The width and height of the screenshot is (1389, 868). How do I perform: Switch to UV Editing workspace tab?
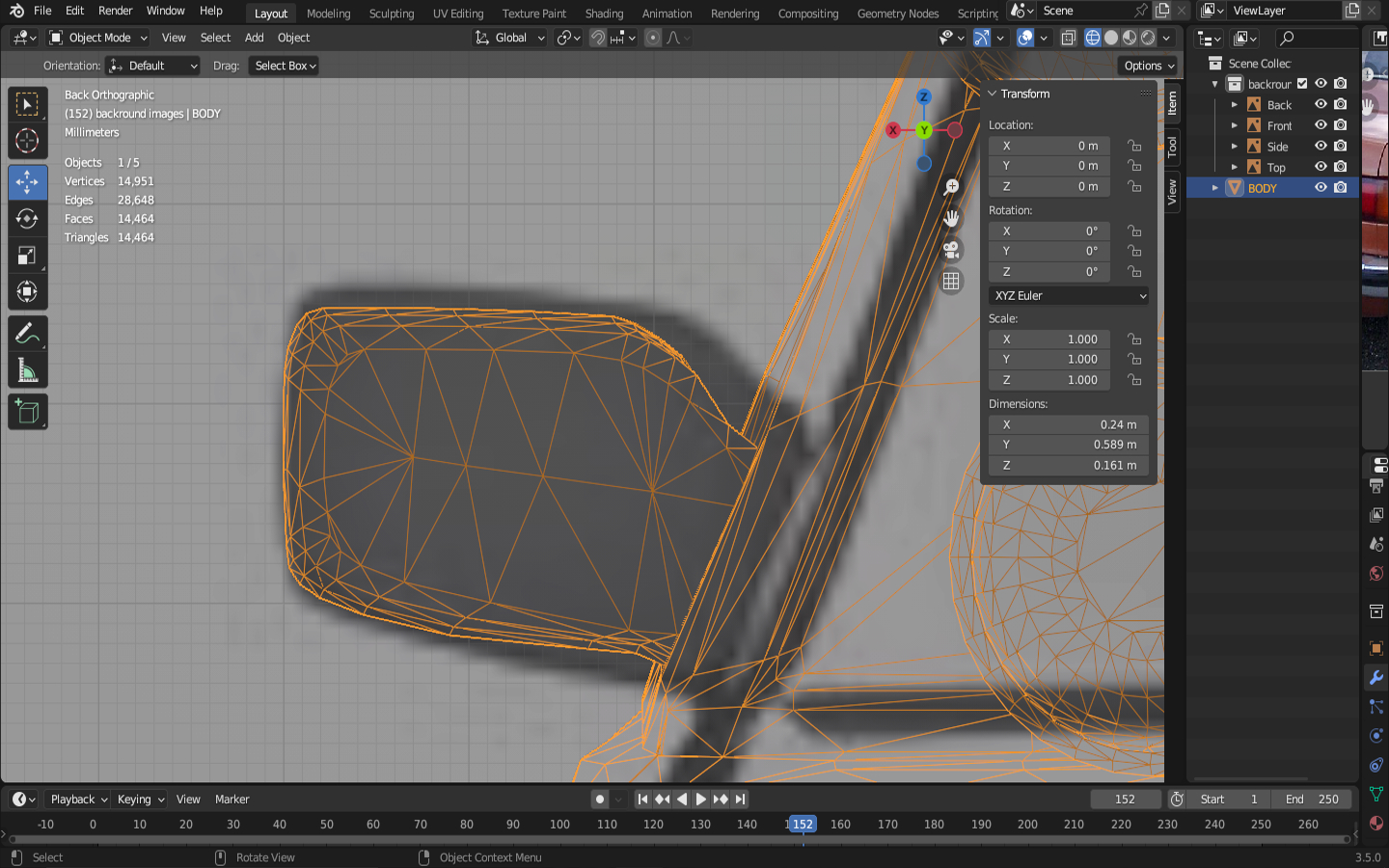coord(458,14)
